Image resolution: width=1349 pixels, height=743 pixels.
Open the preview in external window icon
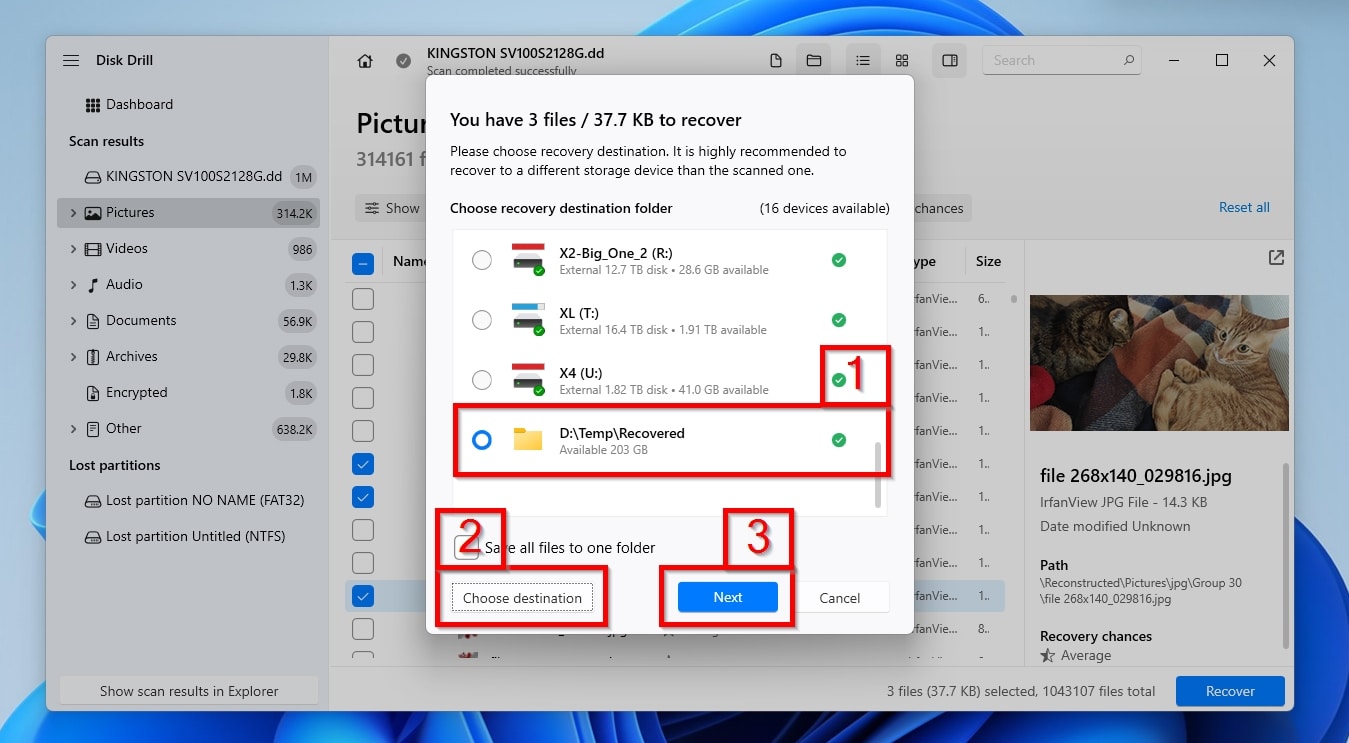coord(1276,258)
